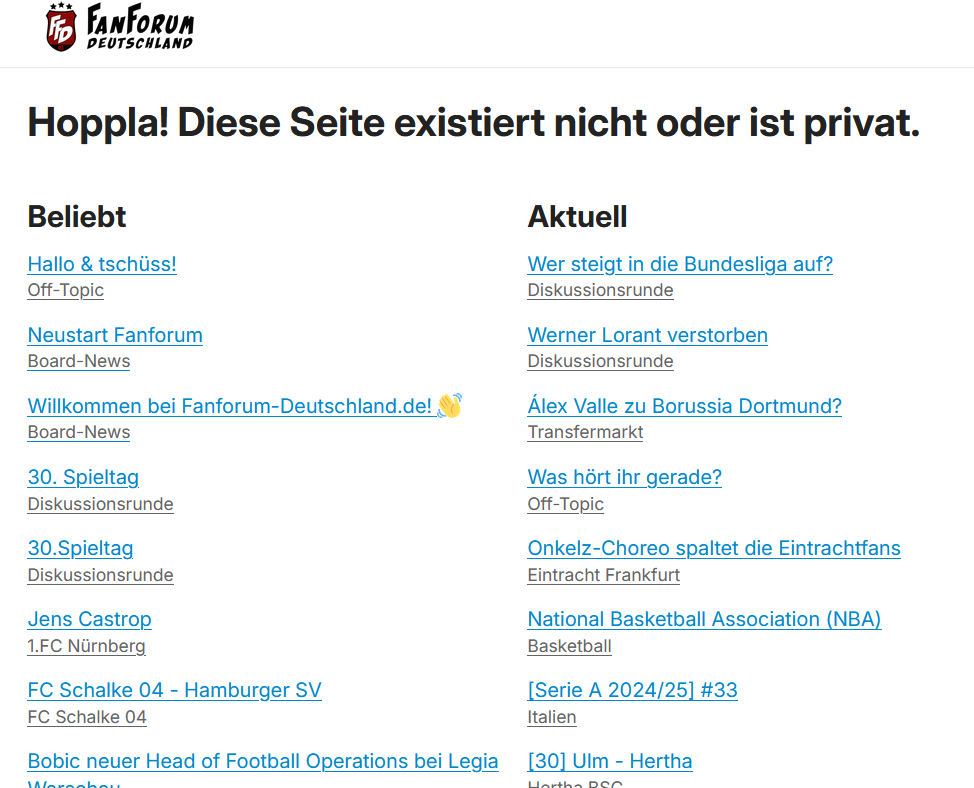Open 'National Basketball Association (NBA)' topic
The height and width of the screenshot is (788, 974).
[704, 619]
